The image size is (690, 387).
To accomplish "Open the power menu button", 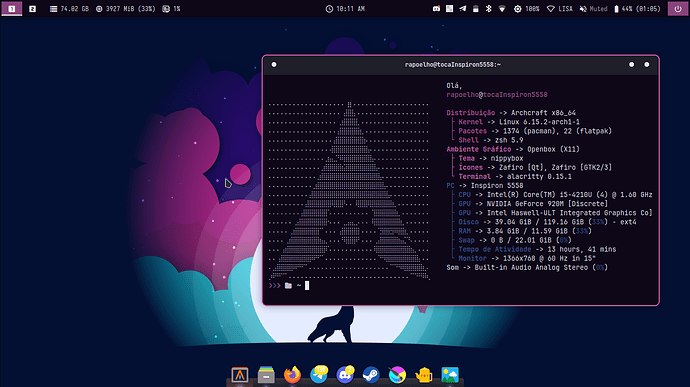I will click(x=678, y=9).
